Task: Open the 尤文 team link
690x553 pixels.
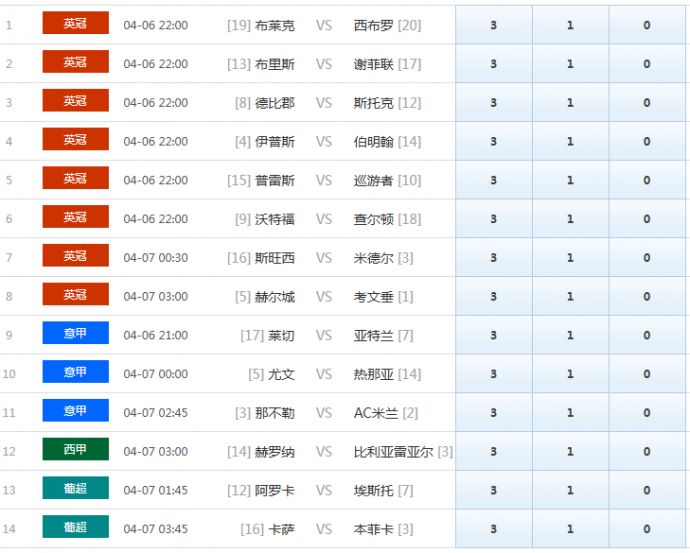Action: (x=281, y=374)
